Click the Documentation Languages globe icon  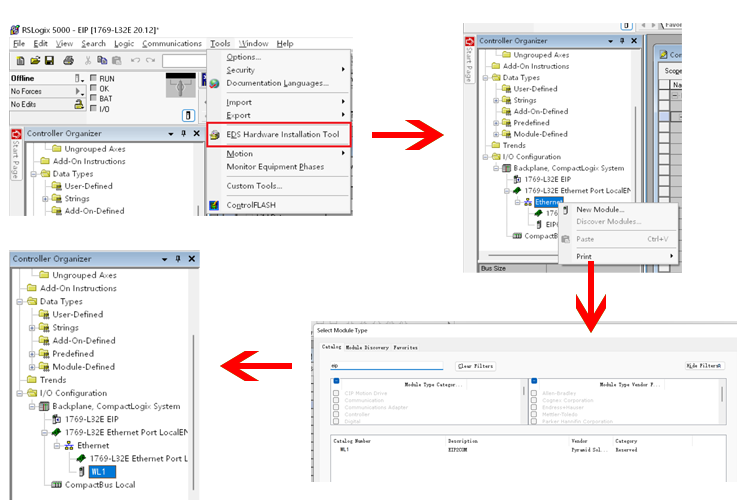click(214, 83)
